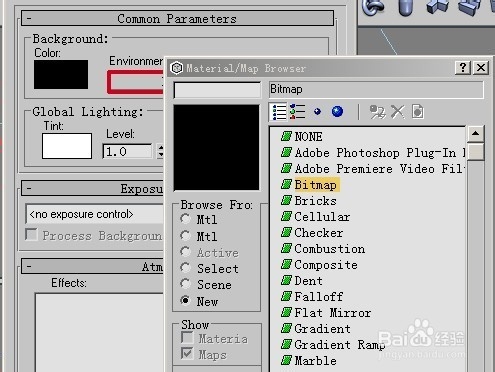Click the browser search name field

(217, 90)
